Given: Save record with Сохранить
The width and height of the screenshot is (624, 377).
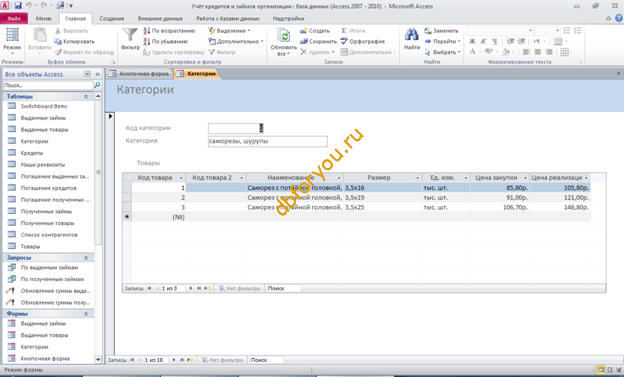Looking at the screenshot, I should pos(318,41).
